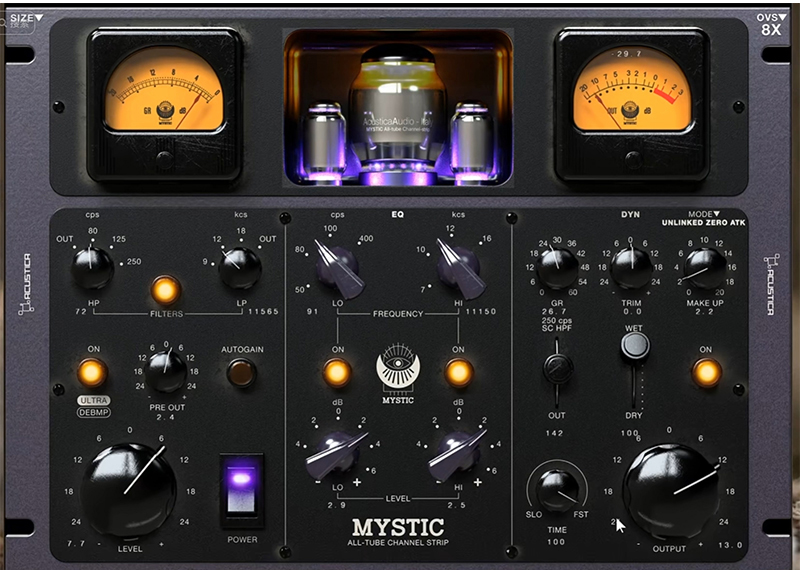Image resolution: width=800 pixels, height=570 pixels.
Task: Turn off the DYN section ON light
Action: (x=706, y=372)
